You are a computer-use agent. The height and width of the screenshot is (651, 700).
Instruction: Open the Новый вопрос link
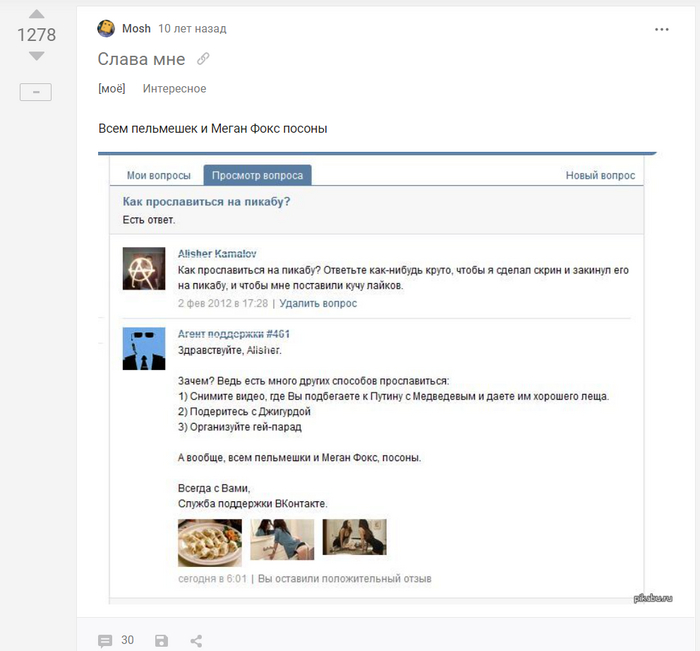point(600,175)
